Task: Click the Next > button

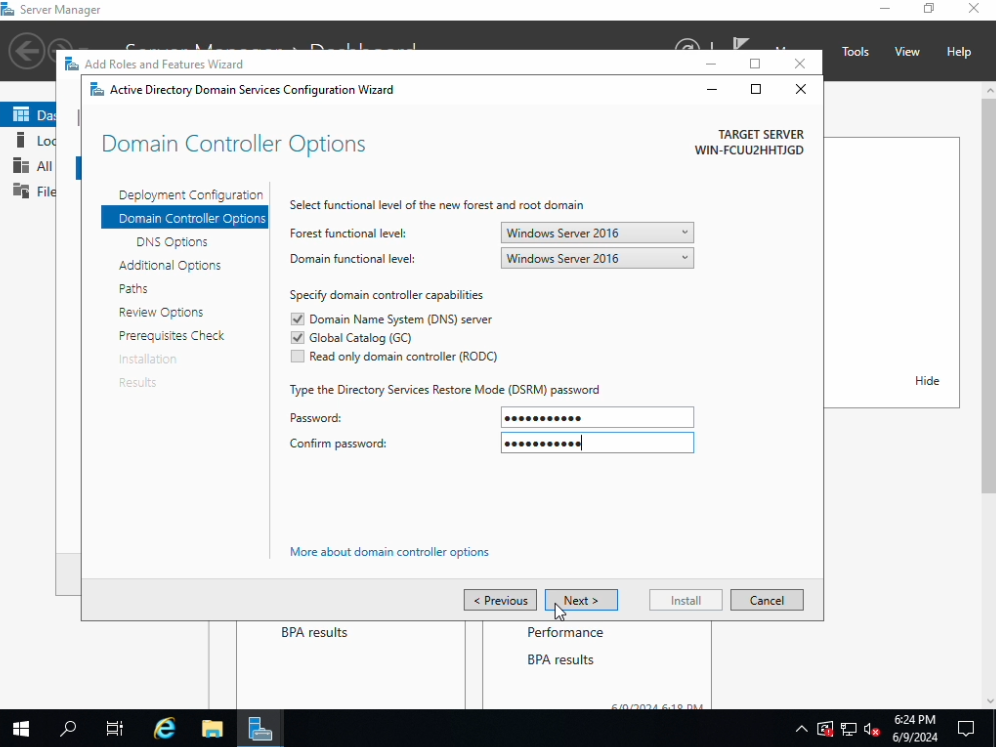Action: pos(581,600)
